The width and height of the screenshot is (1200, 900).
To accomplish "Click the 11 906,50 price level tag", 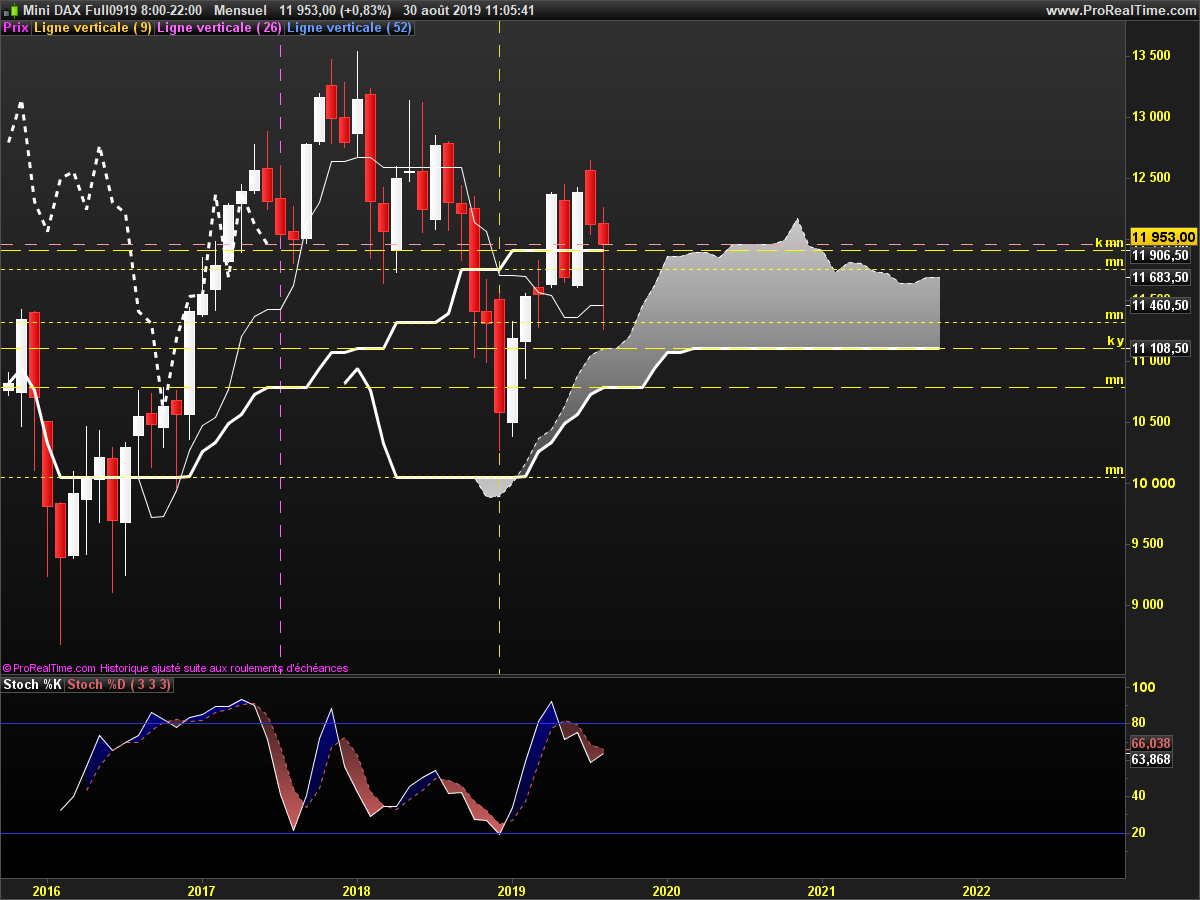I will tap(1160, 255).
